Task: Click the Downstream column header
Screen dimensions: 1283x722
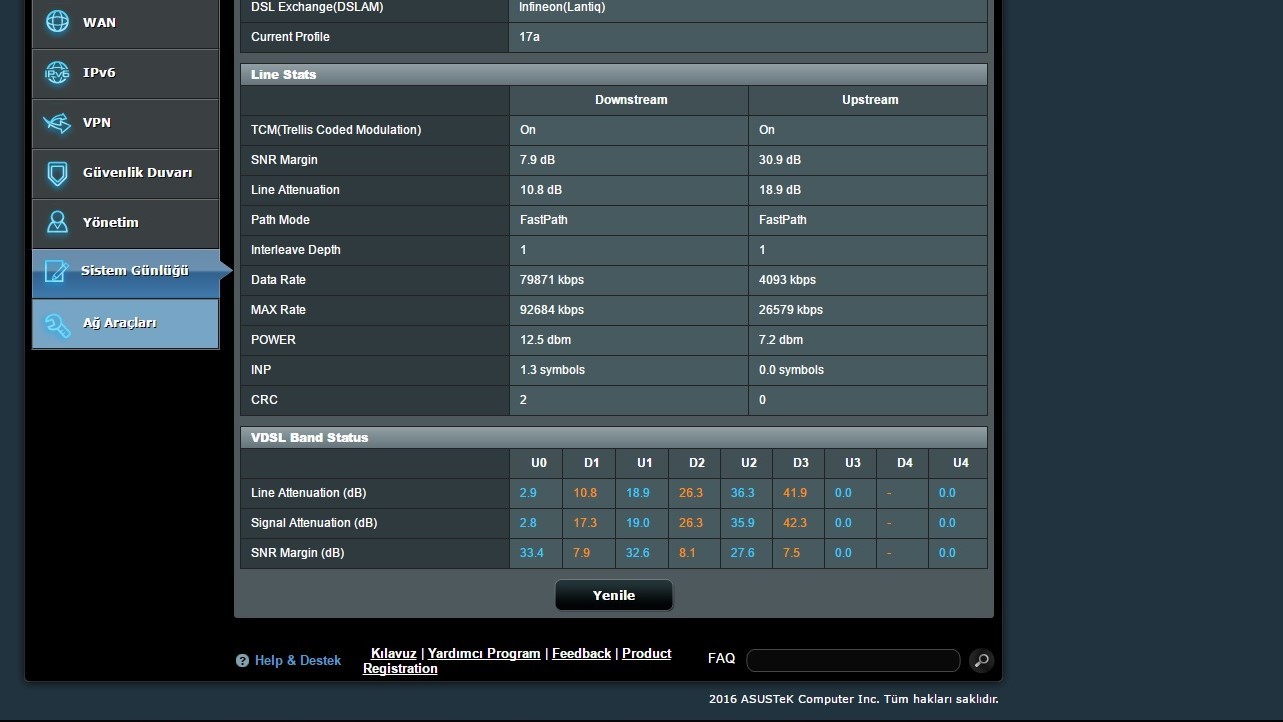Action: 631,100
